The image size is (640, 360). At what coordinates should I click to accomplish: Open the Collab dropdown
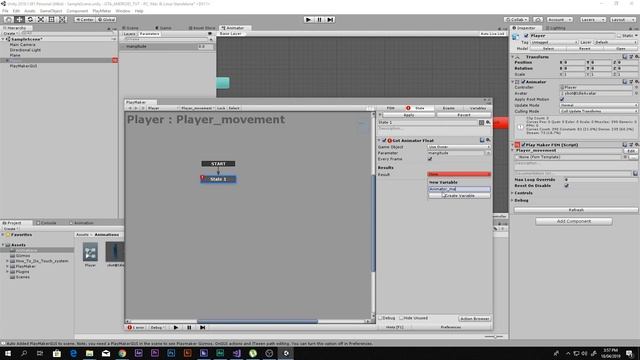click(516, 20)
